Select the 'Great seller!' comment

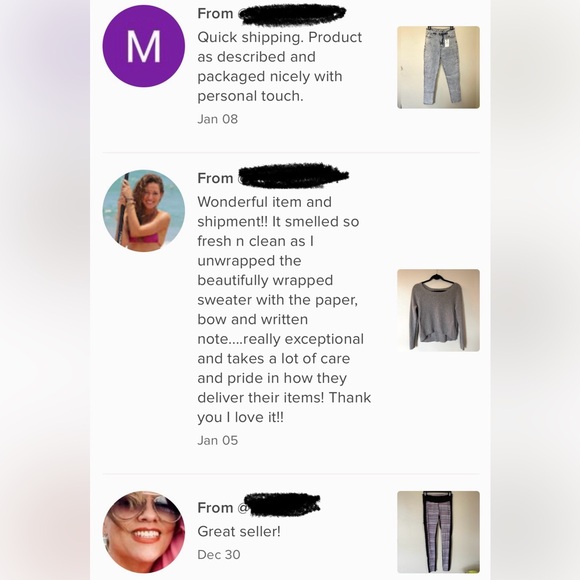point(239,532)
